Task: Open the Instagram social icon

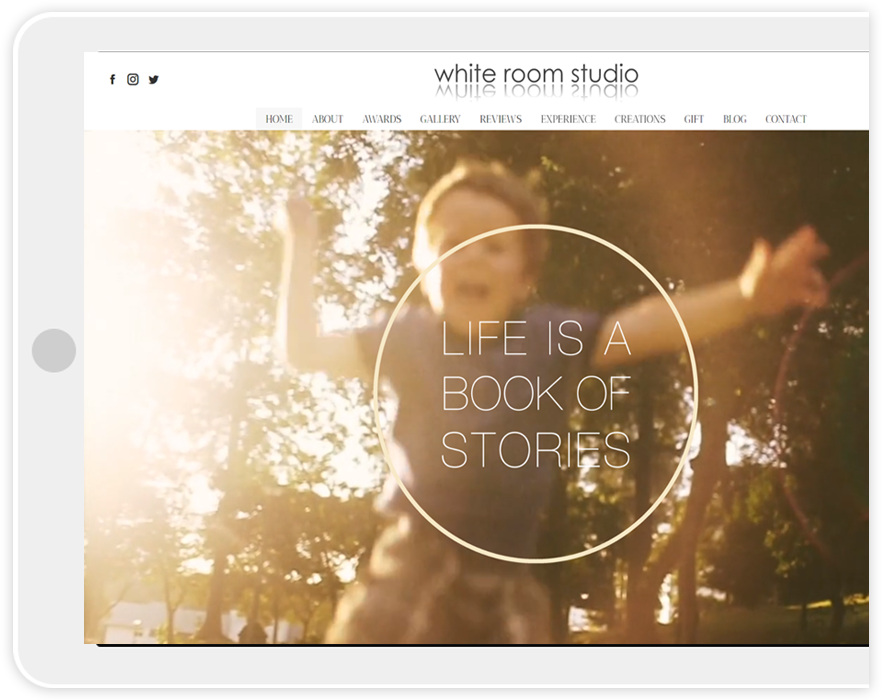Action: click(133, 79)
